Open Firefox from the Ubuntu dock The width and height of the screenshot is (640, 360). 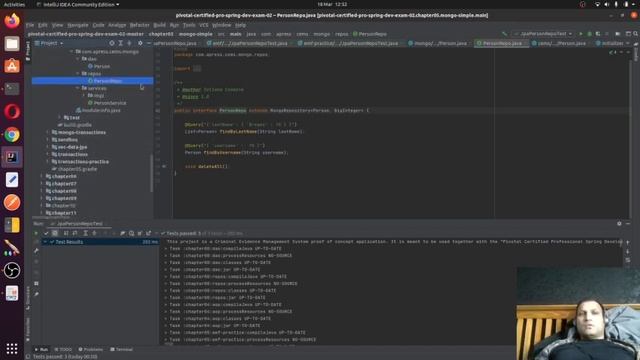[12, 20]
